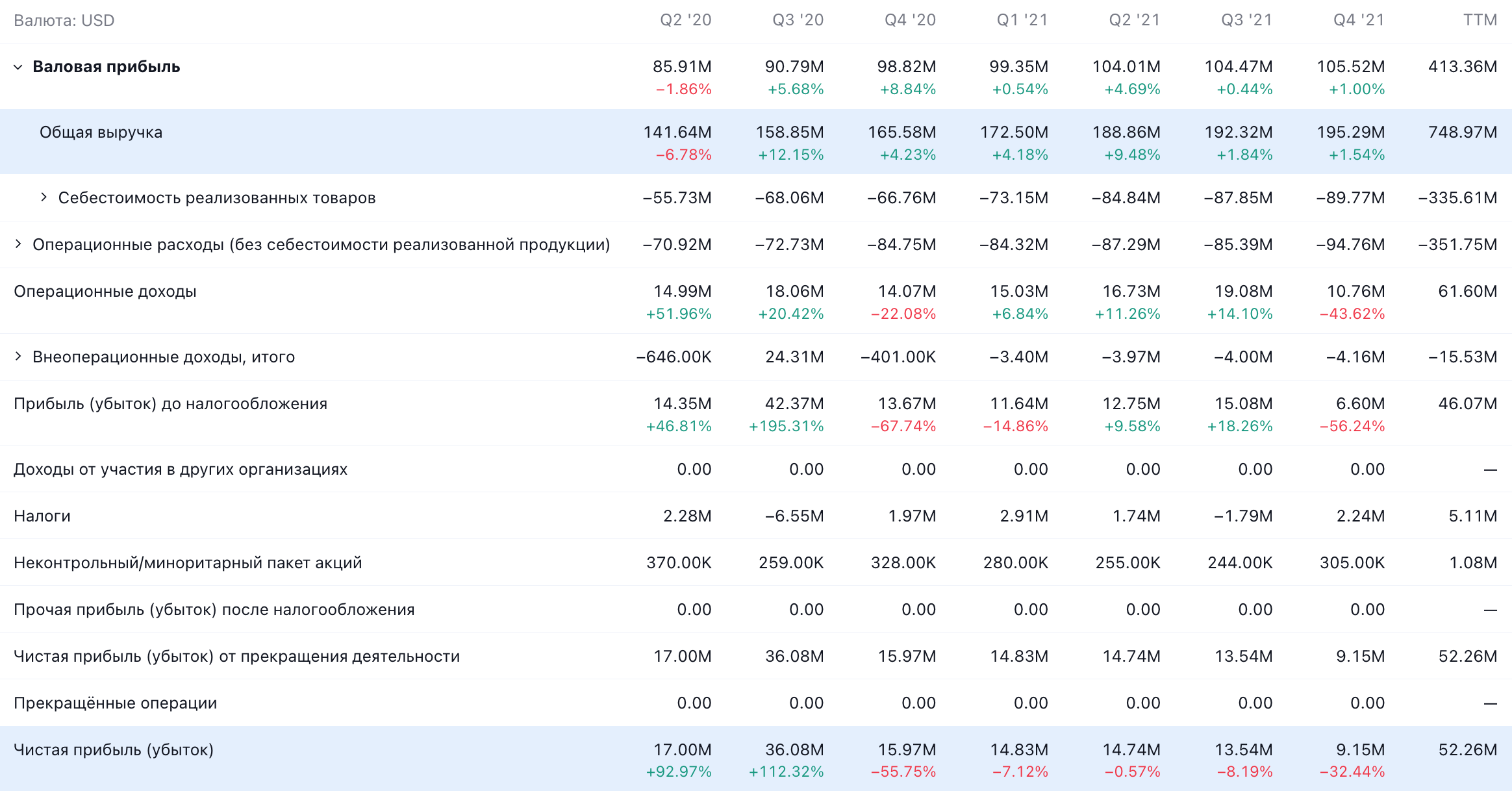The height and width of the screenshot is (791, 1512).
Task: Click operating expenses TTM −351.75M
Action: (1458, 245)
